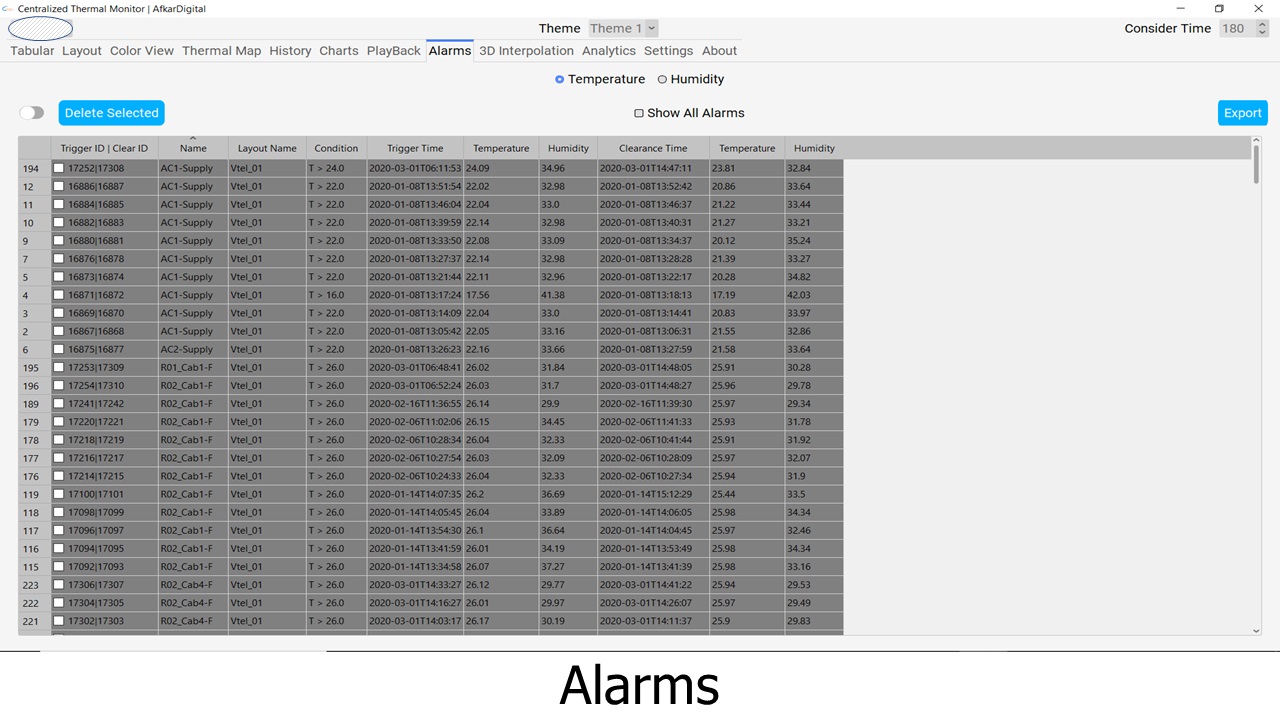Toggle the switch beside Delete Selected

coord(32,113)
